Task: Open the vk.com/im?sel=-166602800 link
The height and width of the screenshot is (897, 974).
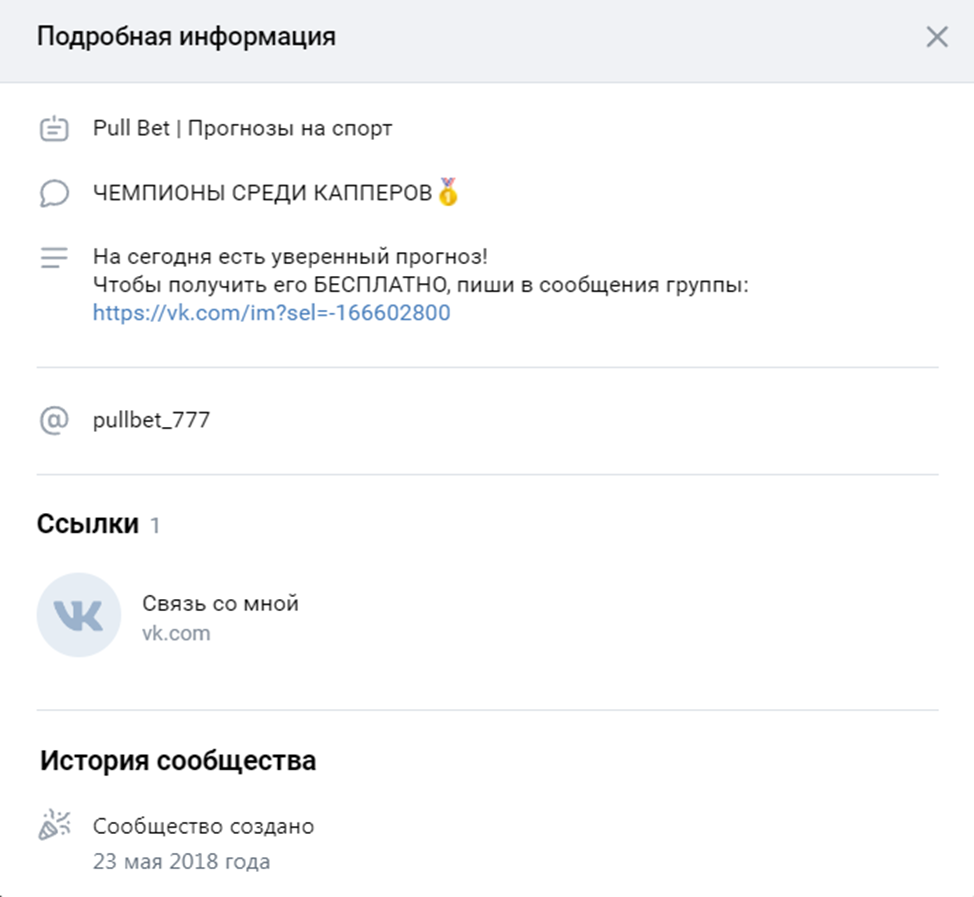Action: click(x=271, y=312)
